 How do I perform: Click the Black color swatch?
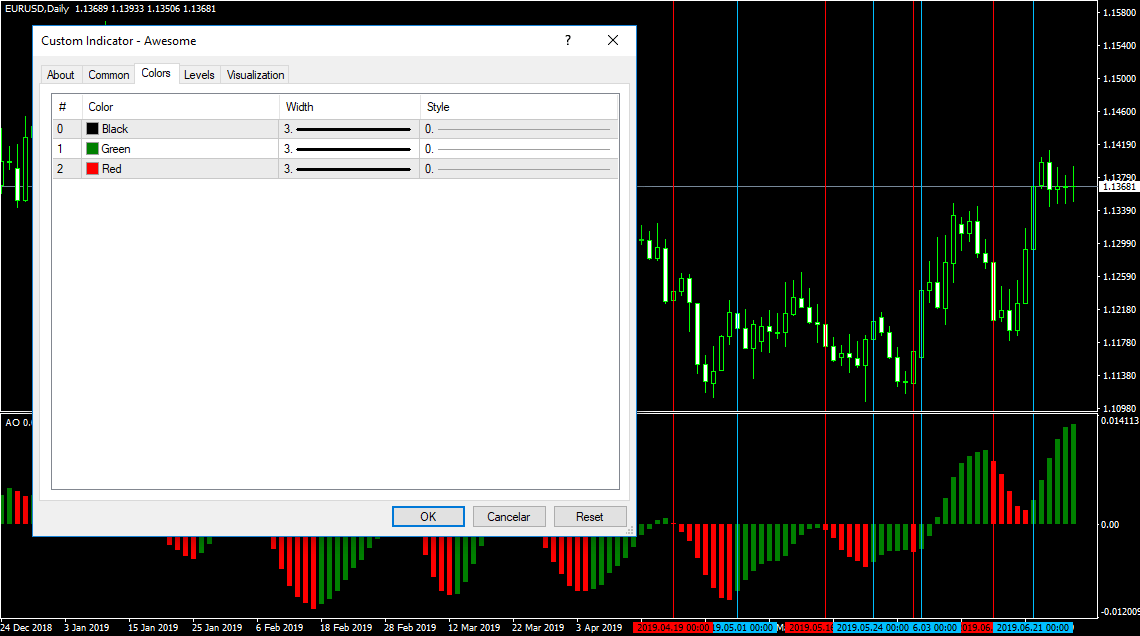(93, 129)
